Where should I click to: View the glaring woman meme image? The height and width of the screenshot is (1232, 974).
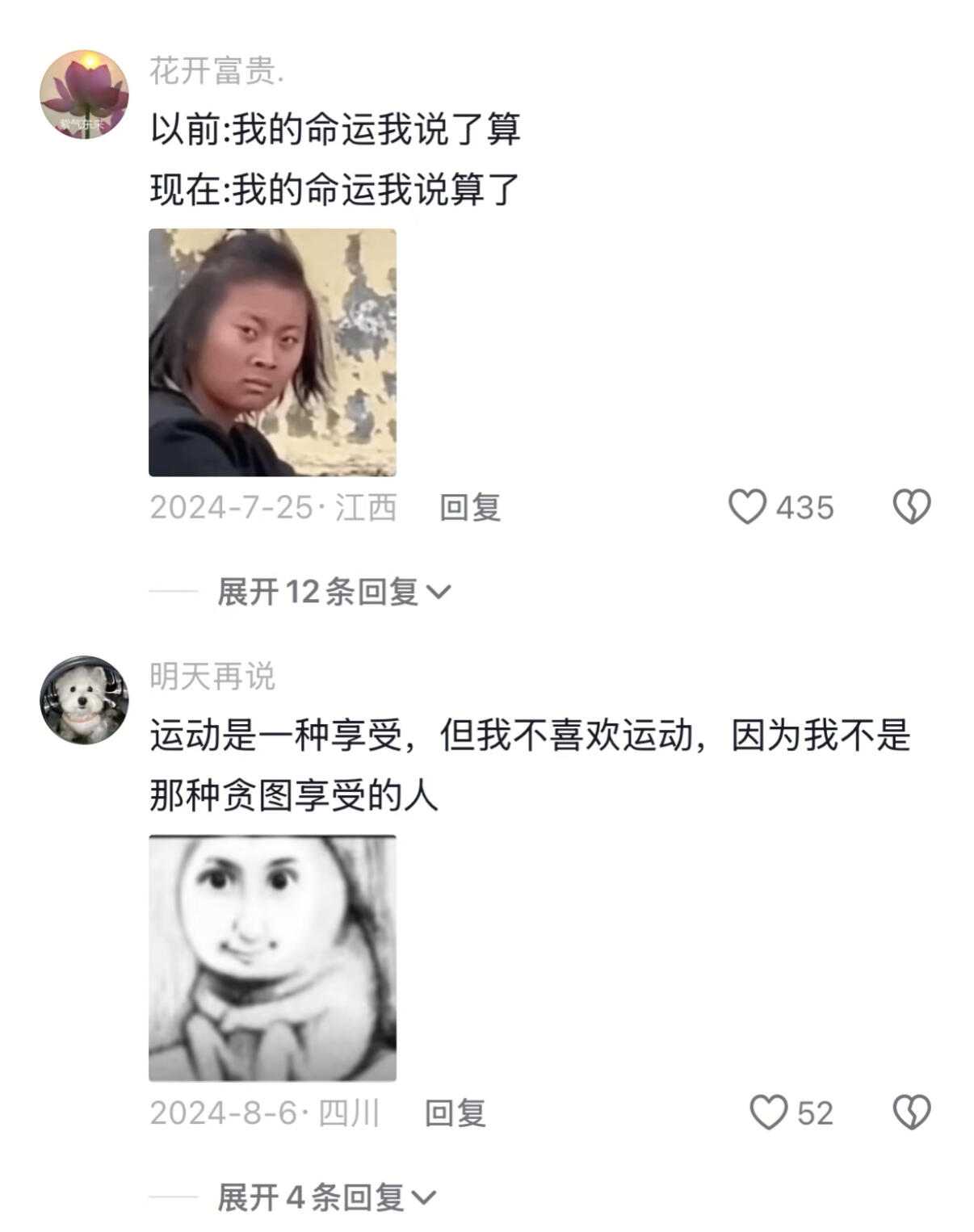tap(272, 353)
